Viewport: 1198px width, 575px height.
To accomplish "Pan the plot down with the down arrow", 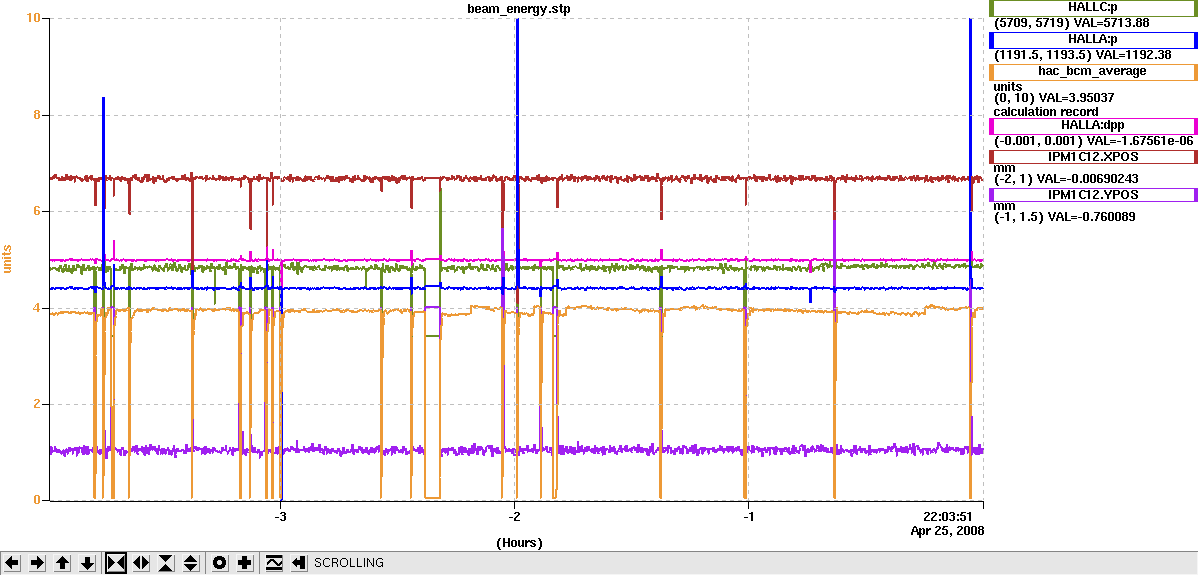I will click(88, 563).
